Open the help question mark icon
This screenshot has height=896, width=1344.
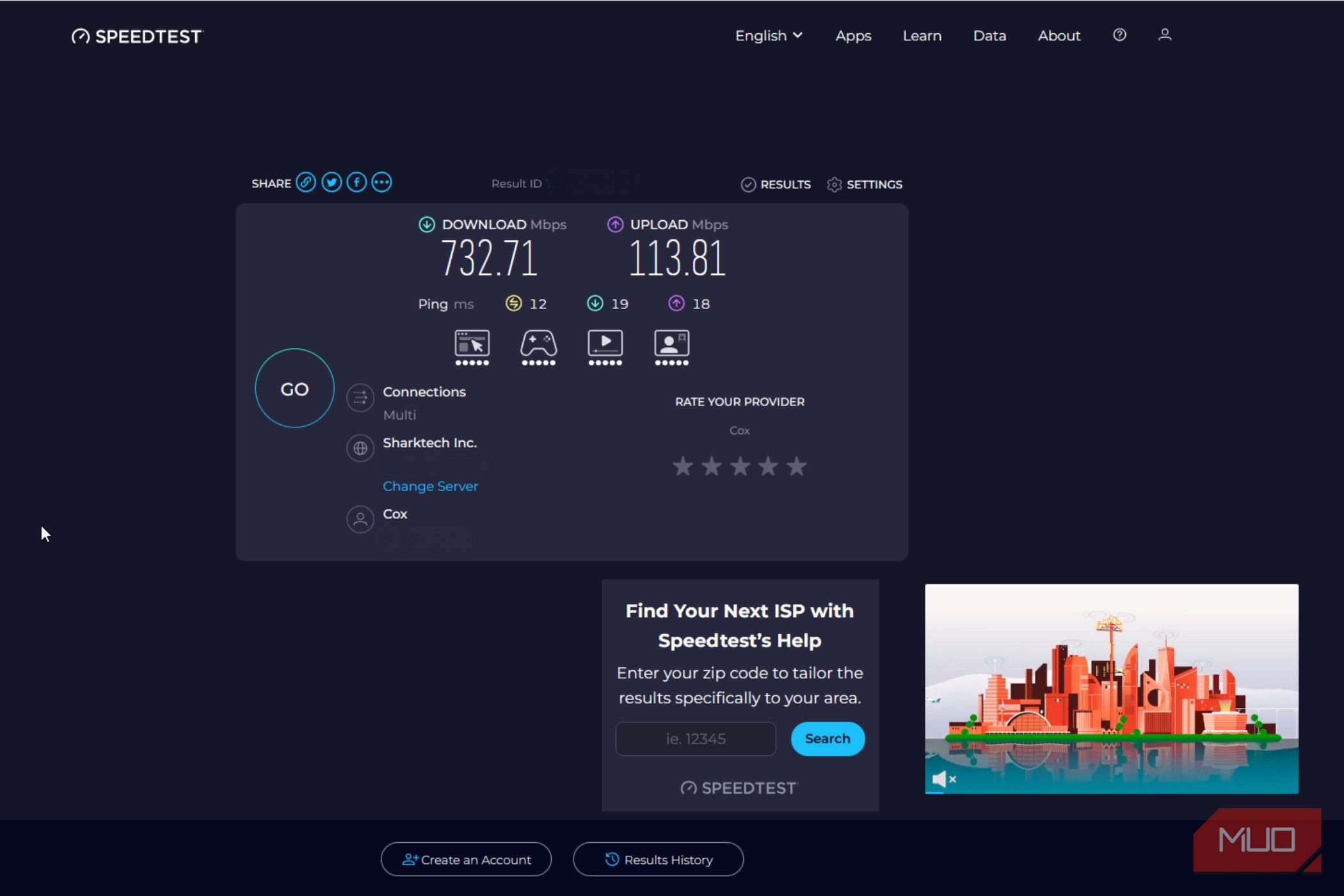[1119, 35]
